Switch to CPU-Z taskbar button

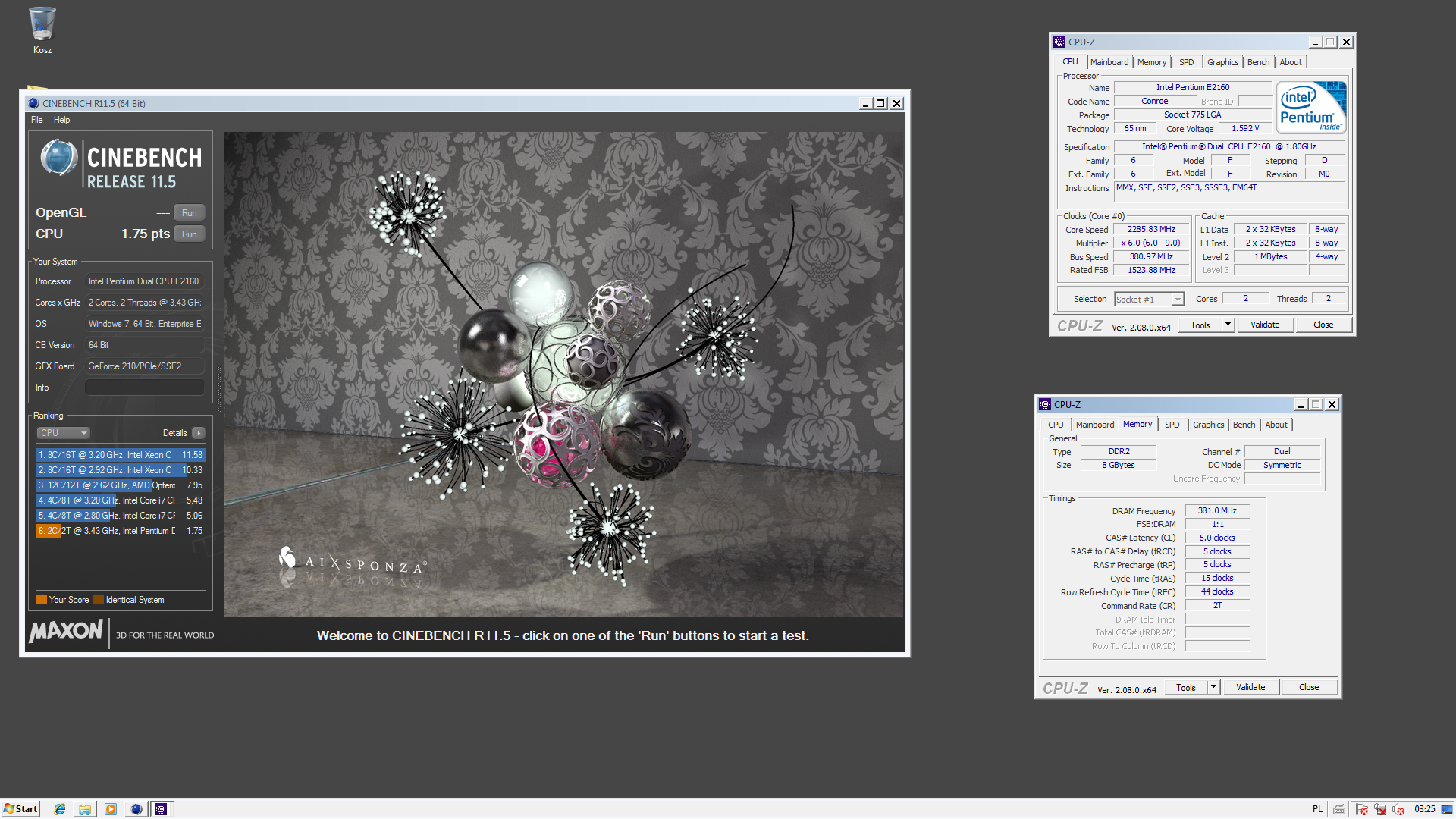pos(161,809)
